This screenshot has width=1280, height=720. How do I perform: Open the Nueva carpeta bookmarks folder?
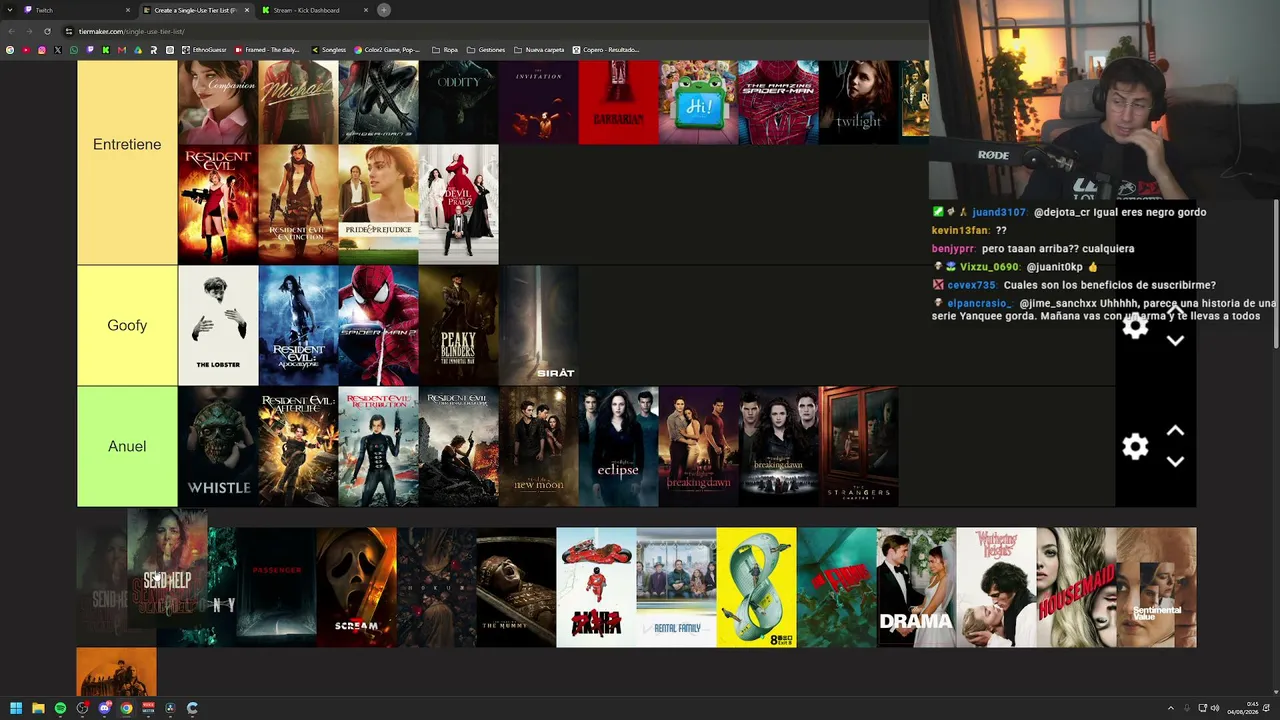point(539,50)
